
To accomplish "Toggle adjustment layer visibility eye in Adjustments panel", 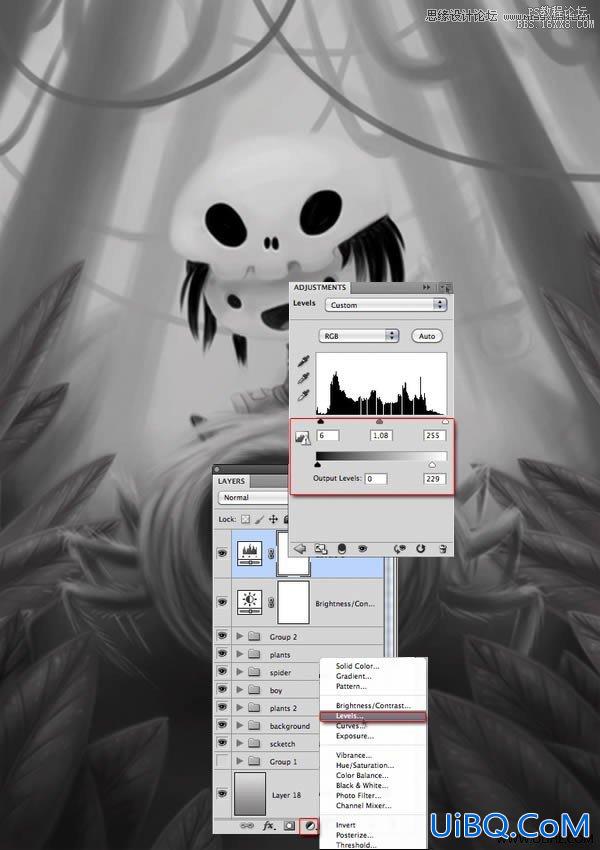I will (362, 549).
